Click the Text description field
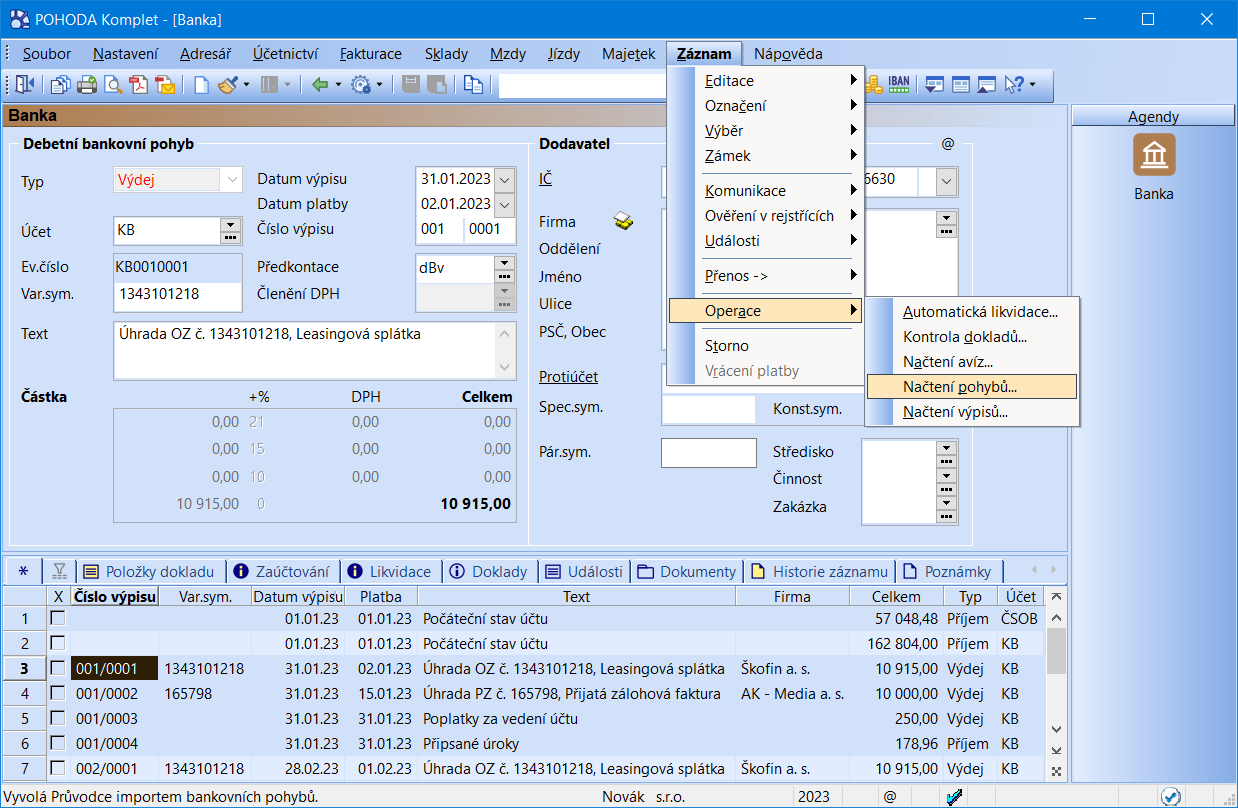Viewport: 1238px width, 808px height. point(305,350)
